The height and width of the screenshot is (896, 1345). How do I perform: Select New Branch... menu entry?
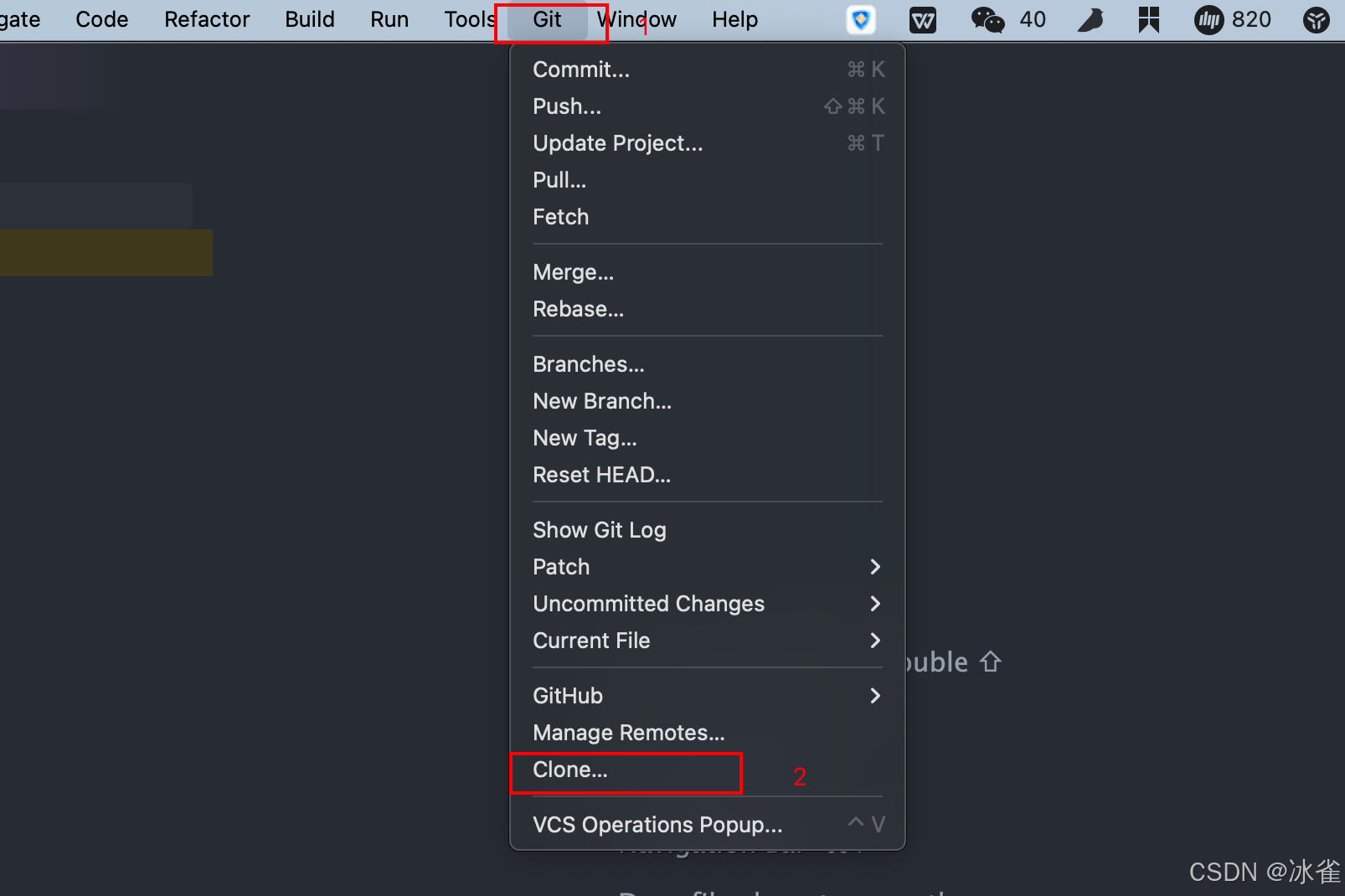[x=708, y=401]
